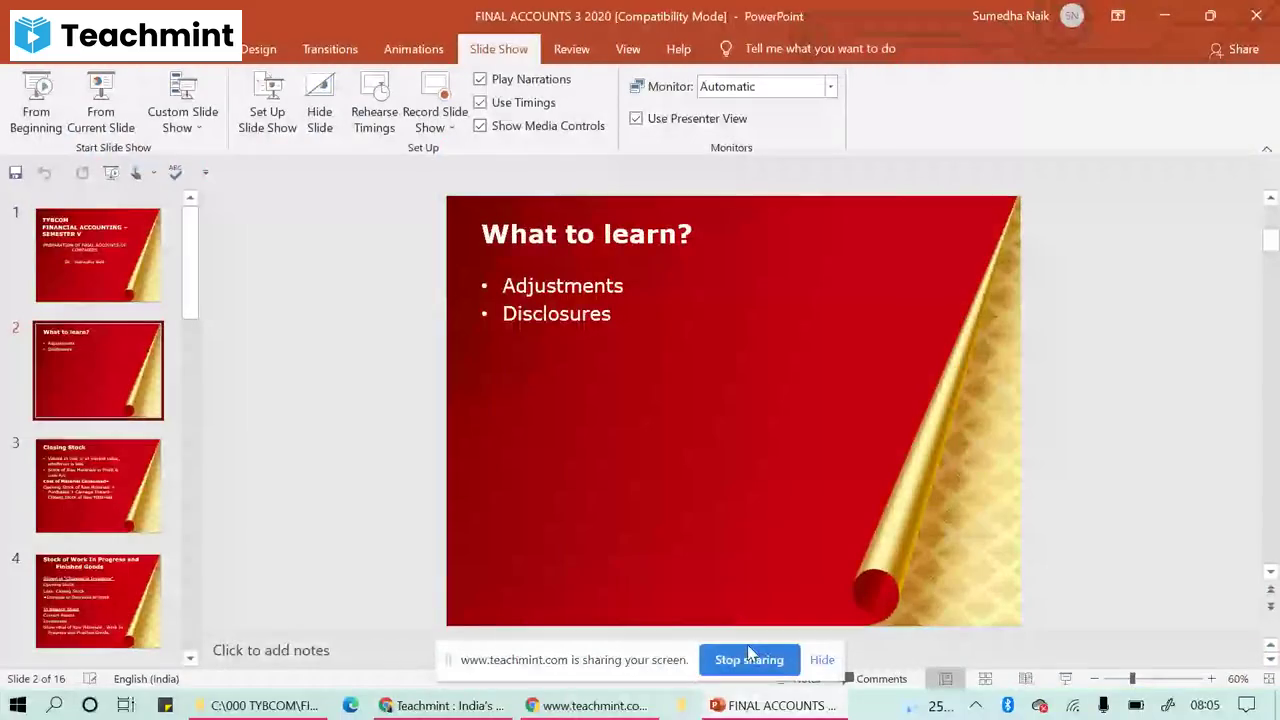The height and width of the screenshot is (720, 1280).
Task: Click the spell check icon in status bar
Action: (x=90, y=679)
